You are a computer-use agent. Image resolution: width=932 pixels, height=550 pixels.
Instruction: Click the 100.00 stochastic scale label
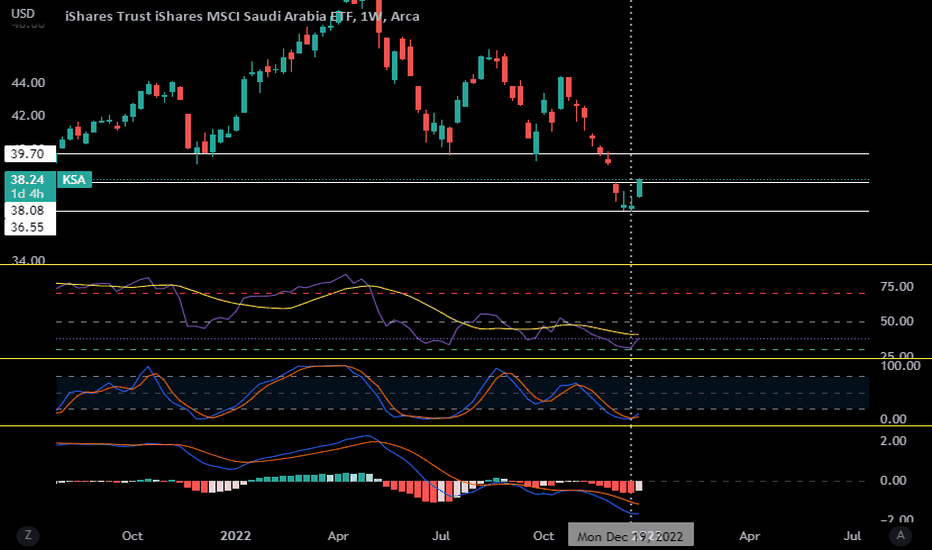(900, 366)
